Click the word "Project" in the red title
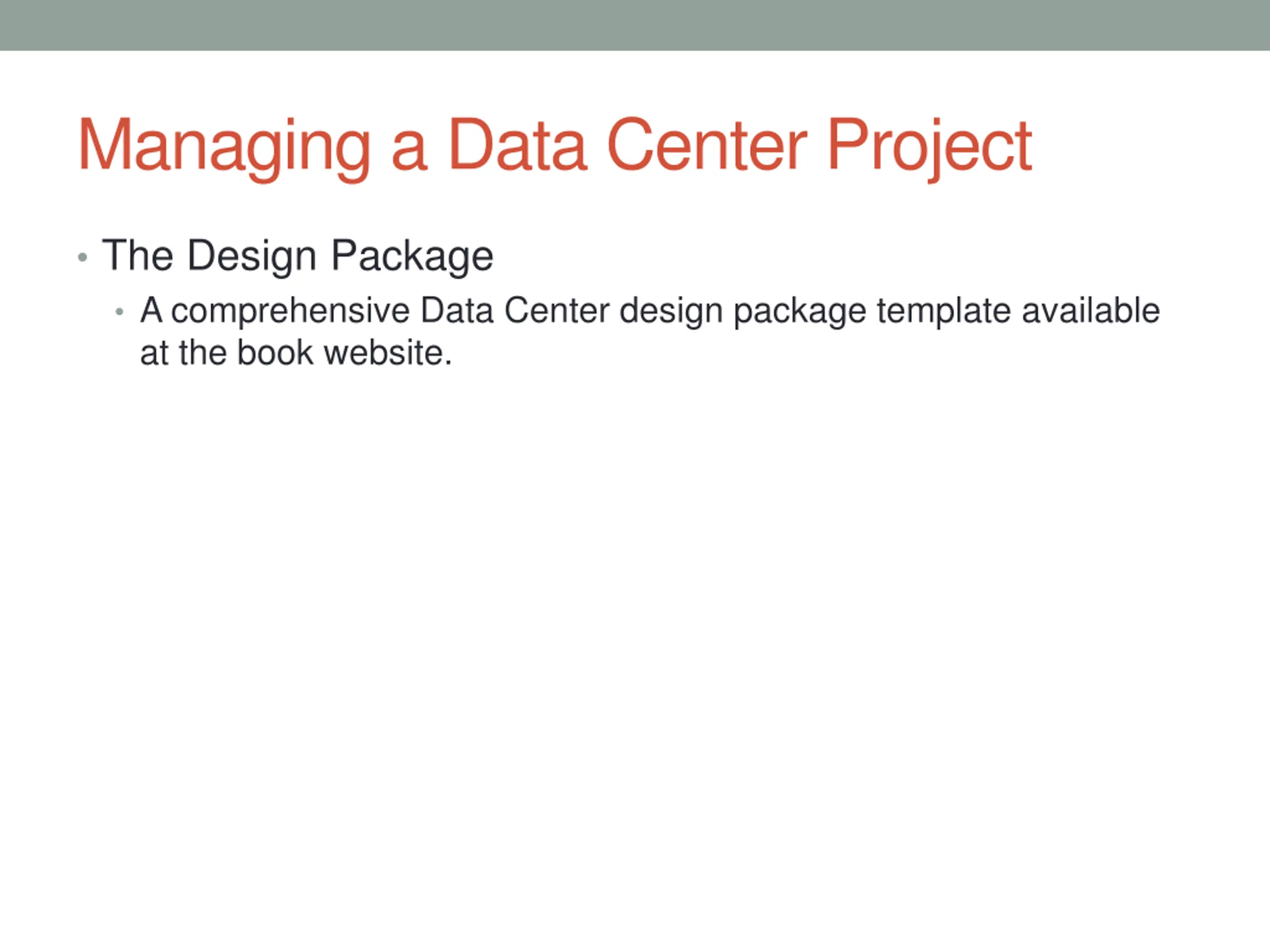The width and height of the screenshot is (1270, 952). (929, 146)
